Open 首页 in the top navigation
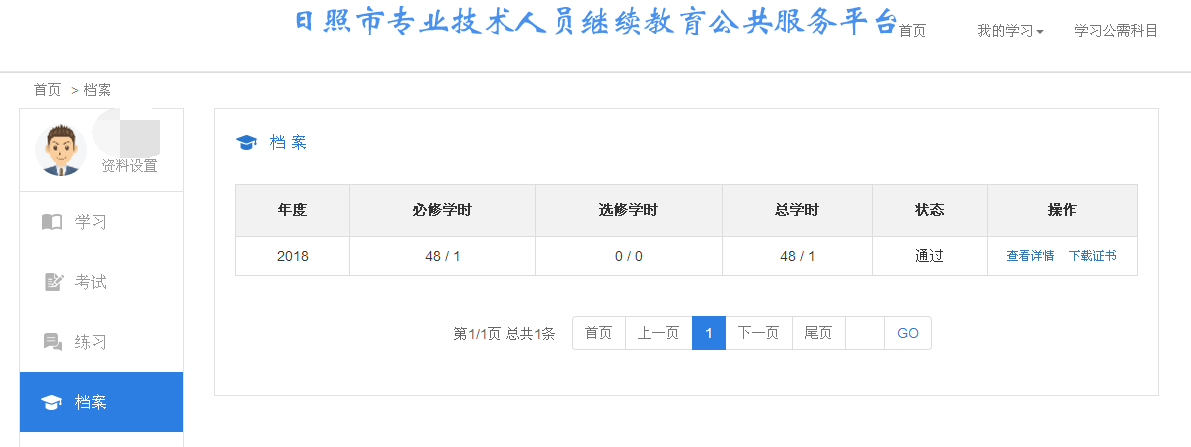This screenshot has height=447, width=1191. [x=912, y=31]
